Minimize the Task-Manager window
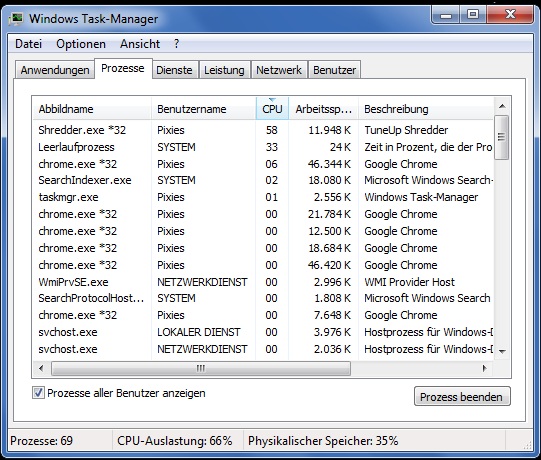This screenshot has width=541, height=460. pos(446,15)
